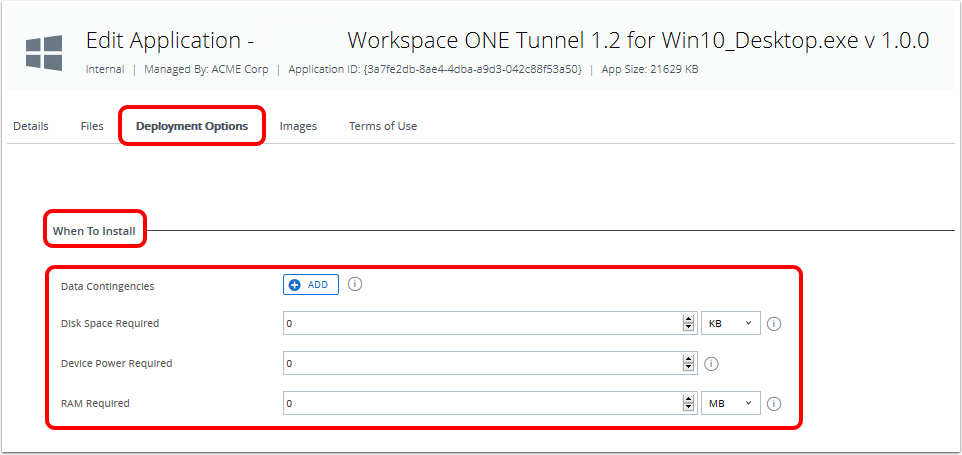This screenshot has width=962, height=455.
Task: Increase Disk Space Required with up arrow
Action: click(x=688, y=319)
